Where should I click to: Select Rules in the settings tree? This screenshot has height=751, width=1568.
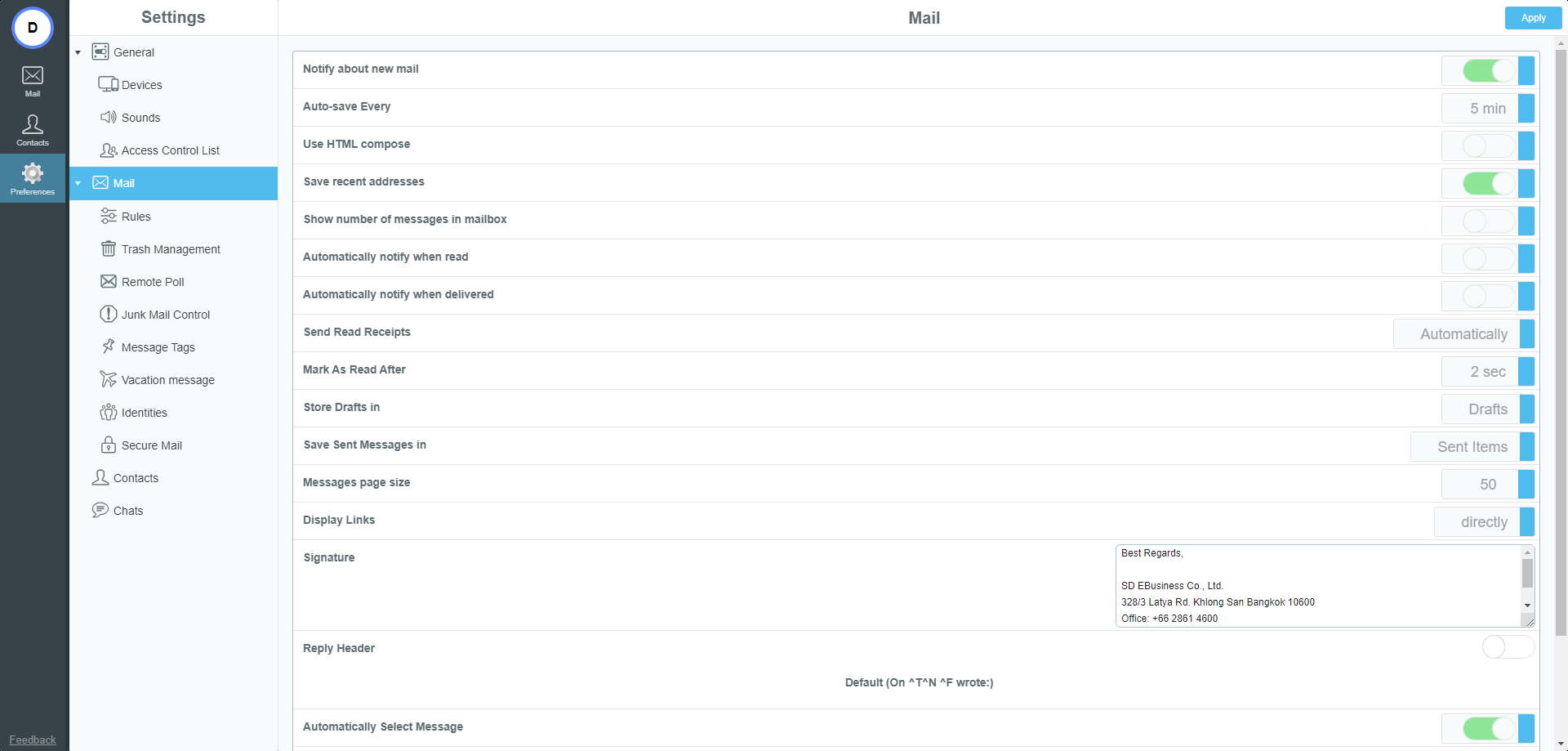pos(136,217)
